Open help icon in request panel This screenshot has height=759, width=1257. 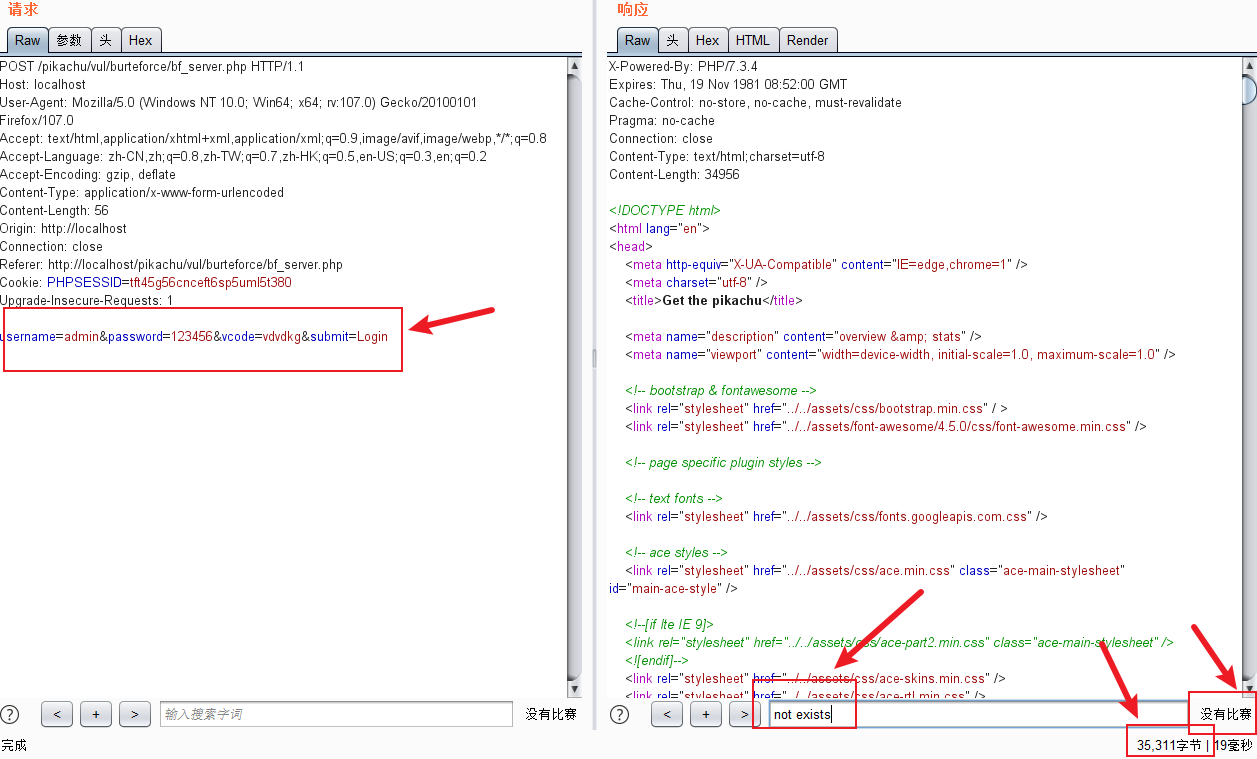(10, 714)
